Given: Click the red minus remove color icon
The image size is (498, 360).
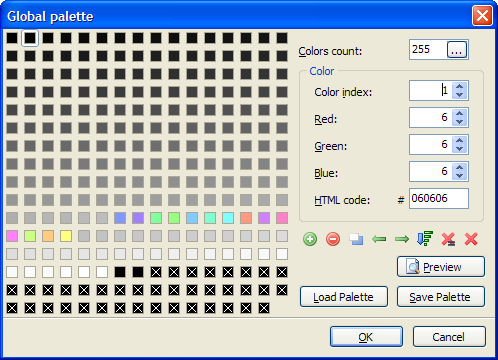Looking at the screenshot, I should click(333, 239).
